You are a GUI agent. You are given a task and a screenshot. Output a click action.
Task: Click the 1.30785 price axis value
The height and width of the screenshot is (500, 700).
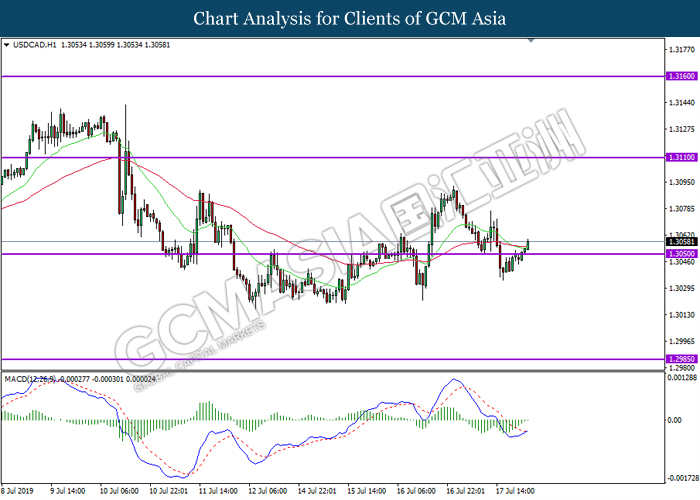coord(682,208)
